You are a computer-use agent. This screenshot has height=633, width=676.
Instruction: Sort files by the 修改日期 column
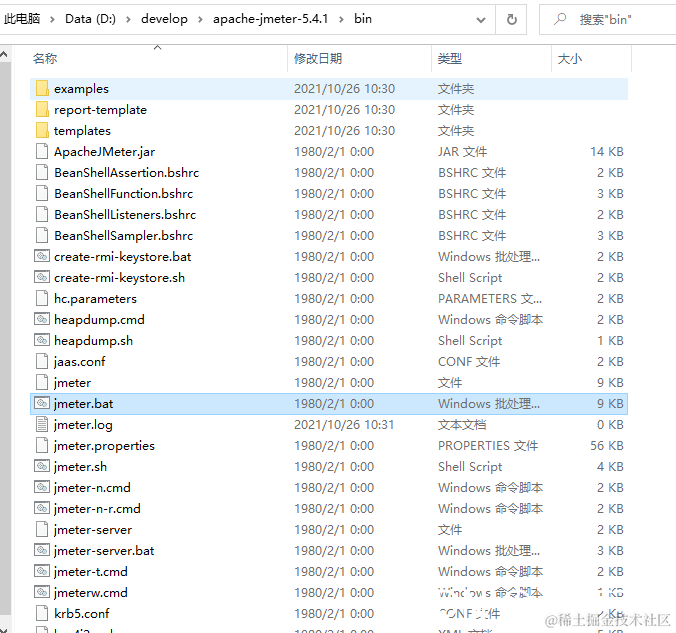359,59
